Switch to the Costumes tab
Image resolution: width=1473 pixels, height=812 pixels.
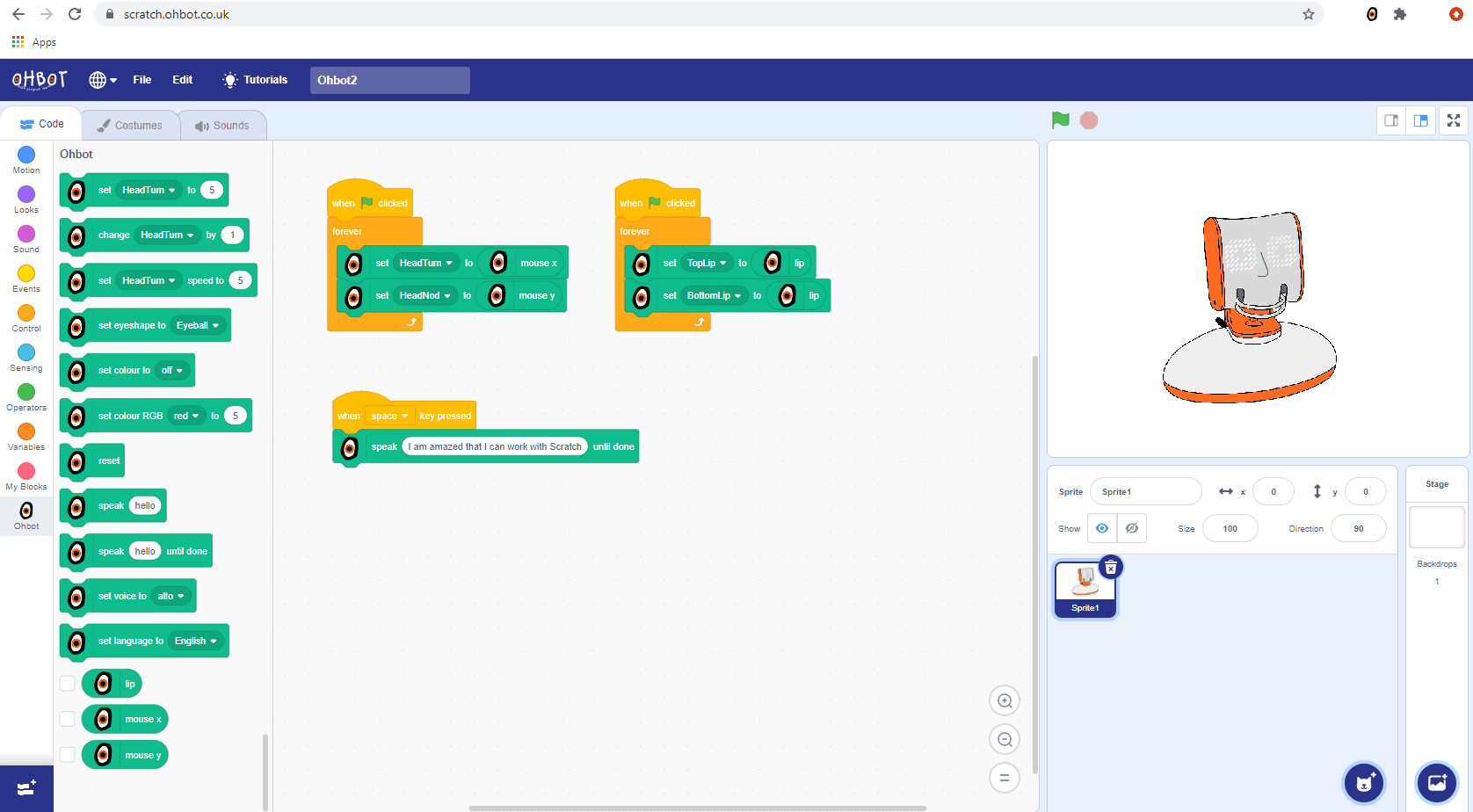[x=130, y=126]
